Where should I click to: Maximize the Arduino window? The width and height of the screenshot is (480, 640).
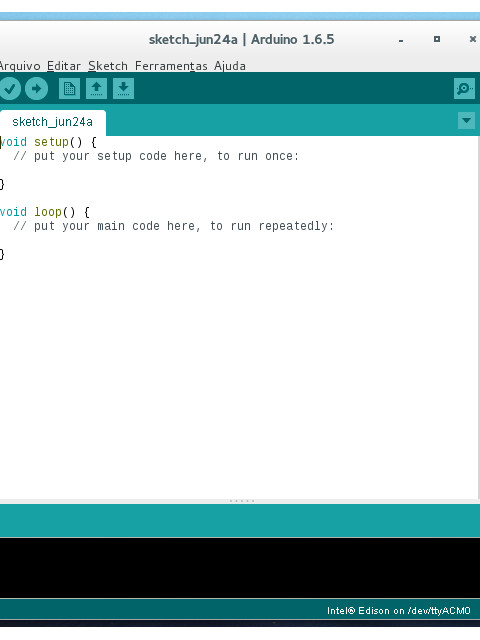pos(437,39)
